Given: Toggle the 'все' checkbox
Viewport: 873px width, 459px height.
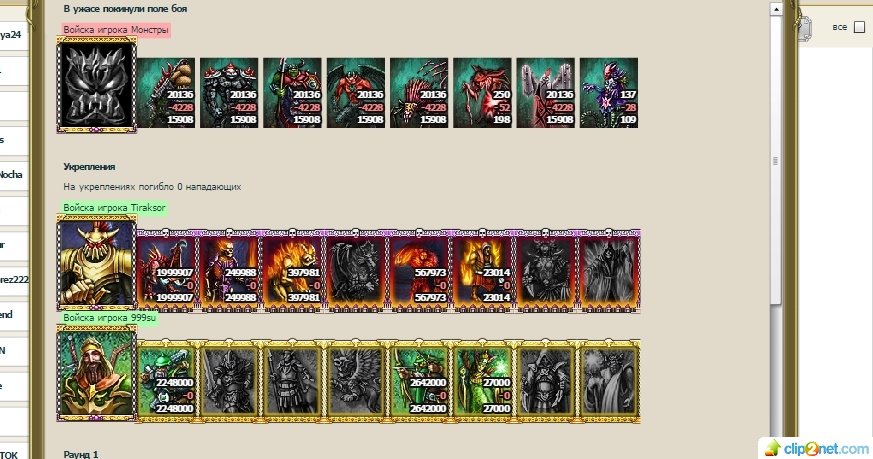Looking at the screenshot, I should (x=860, y=27).
